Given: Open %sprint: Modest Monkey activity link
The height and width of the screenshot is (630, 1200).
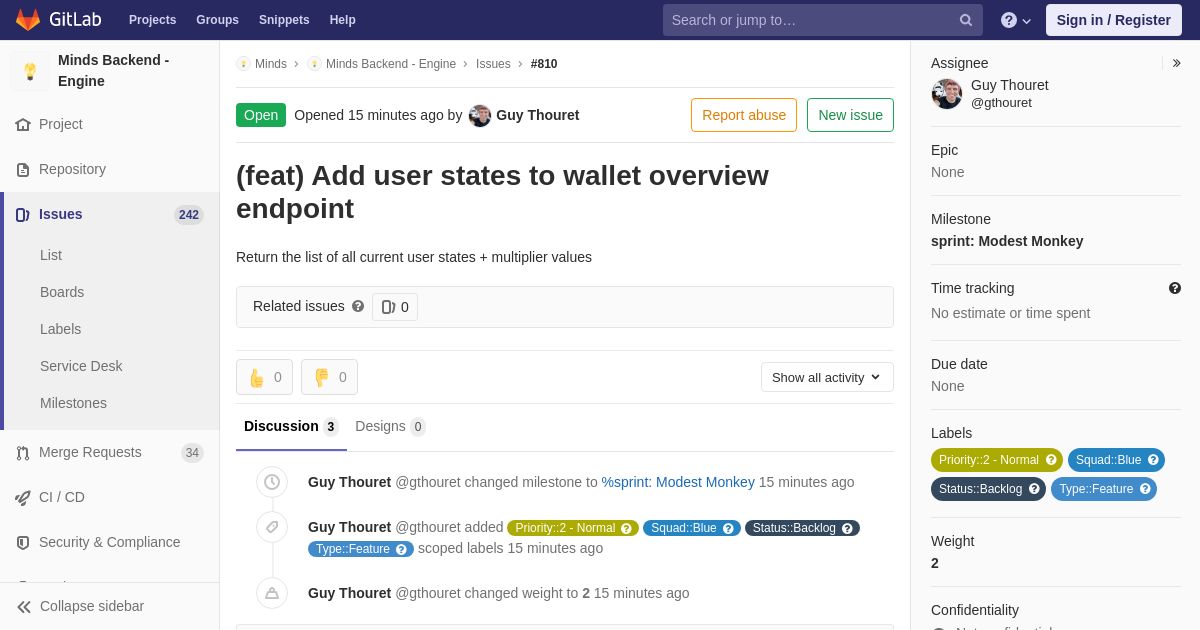Looking at the screenshot, I should (x=678, y=482).
